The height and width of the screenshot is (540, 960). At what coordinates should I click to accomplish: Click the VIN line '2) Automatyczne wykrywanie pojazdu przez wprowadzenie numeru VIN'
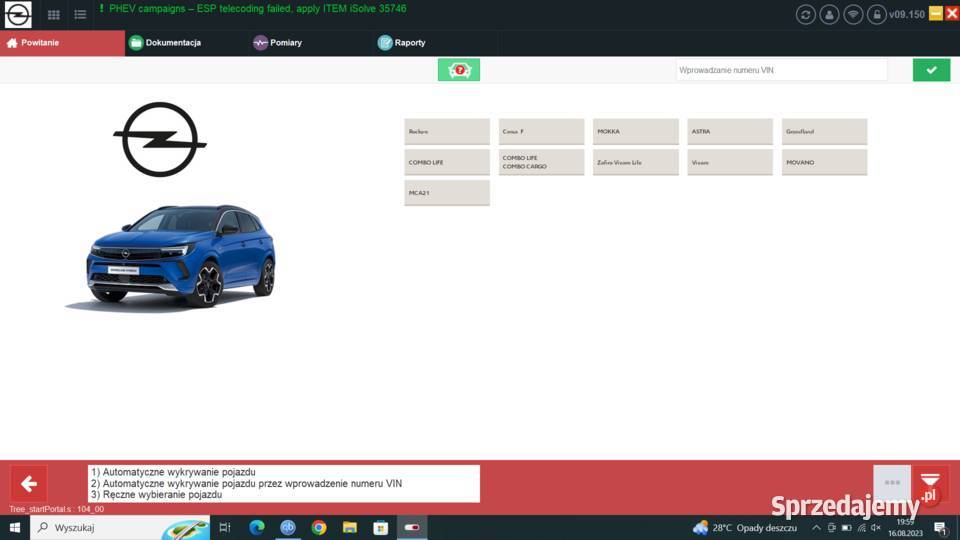pyautogui.click(x=246, y=484)
